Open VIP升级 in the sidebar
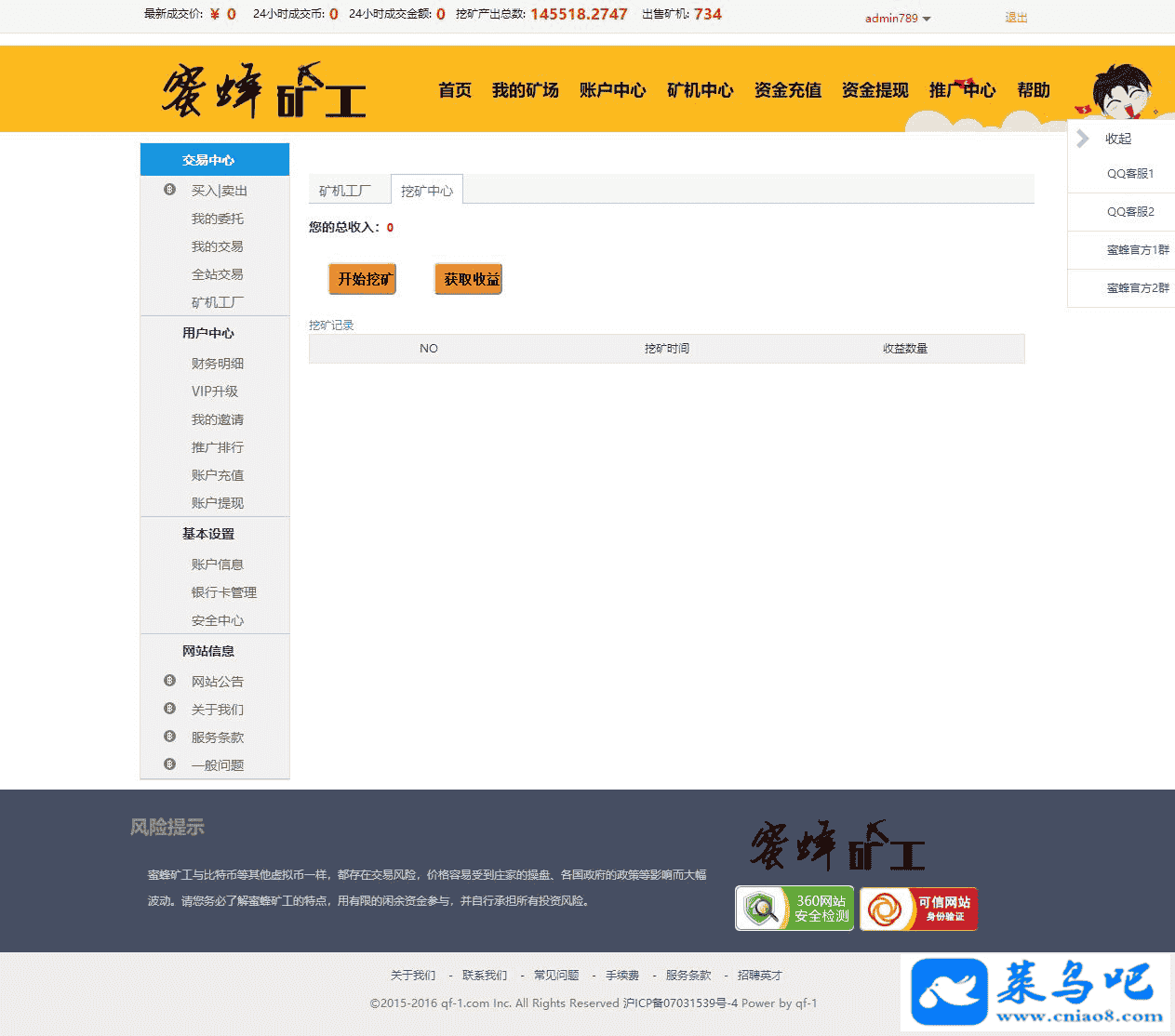 [215, 392]
